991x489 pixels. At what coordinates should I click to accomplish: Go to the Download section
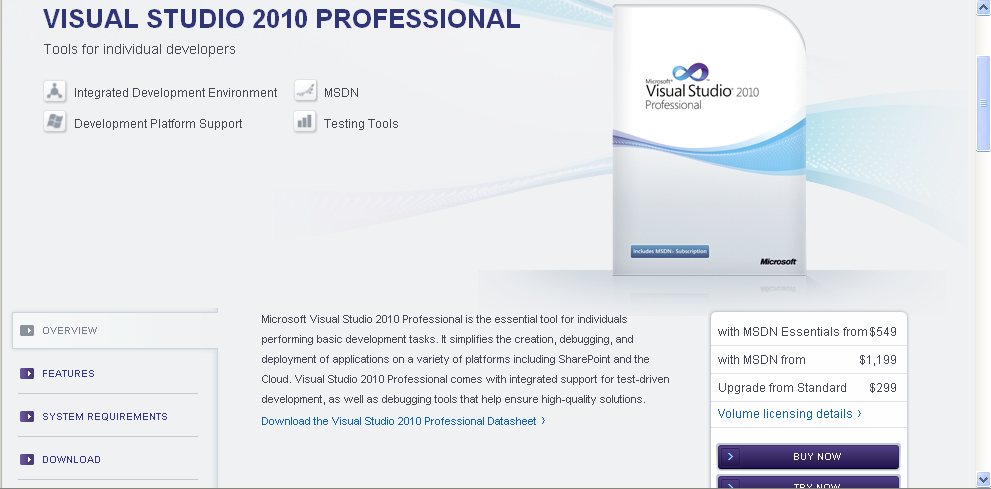(71, 459)
